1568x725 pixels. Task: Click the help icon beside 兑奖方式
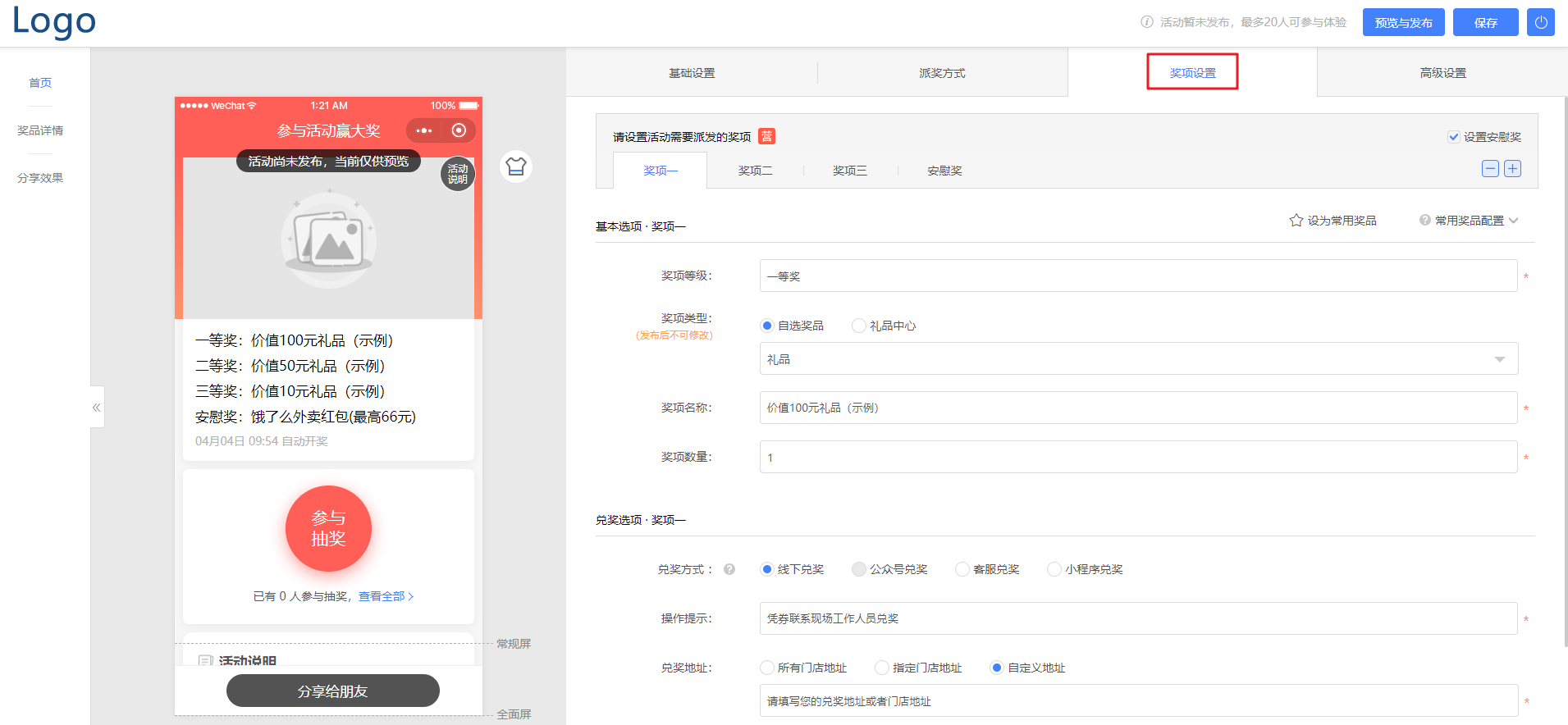click(x=729, y=569)
